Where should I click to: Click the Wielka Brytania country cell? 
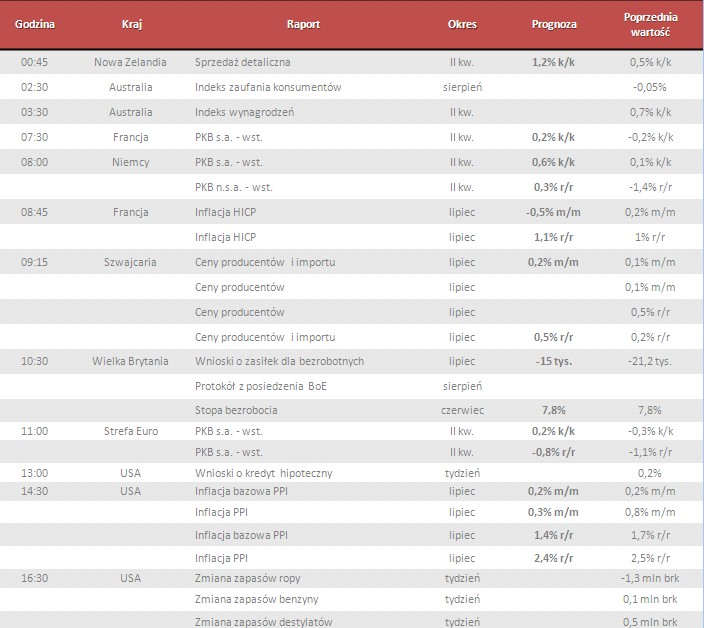(130, 361)
